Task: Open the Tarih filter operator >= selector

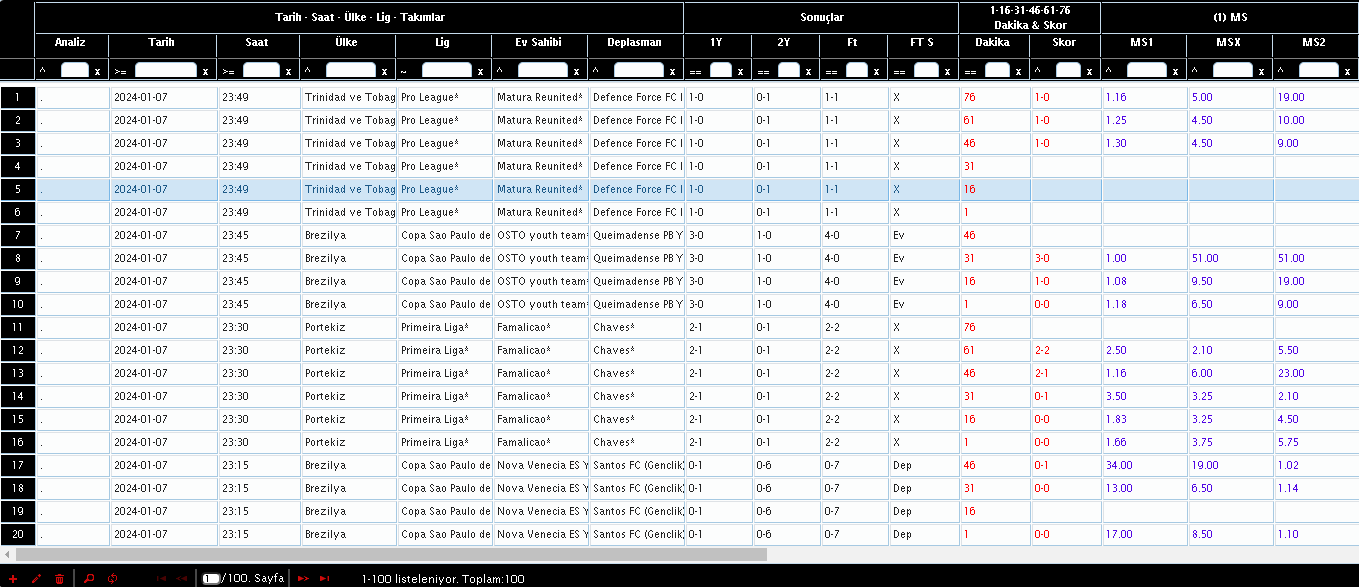Action: (x=121, y=71)
